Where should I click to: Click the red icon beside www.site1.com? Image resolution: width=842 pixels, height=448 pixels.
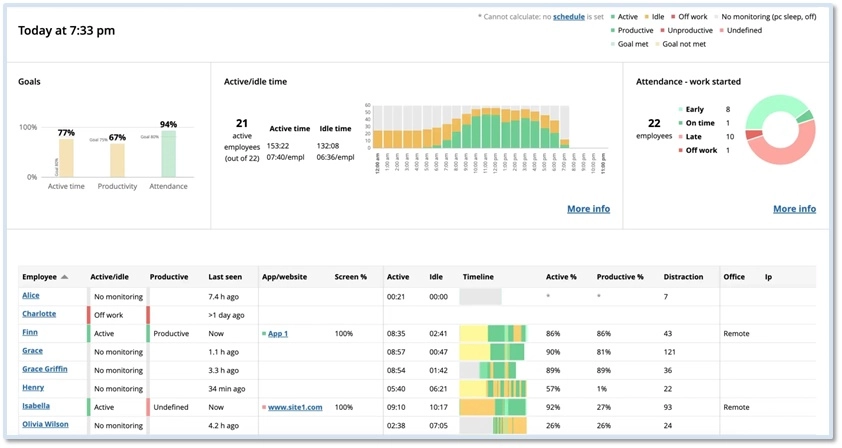coord(263,408)
